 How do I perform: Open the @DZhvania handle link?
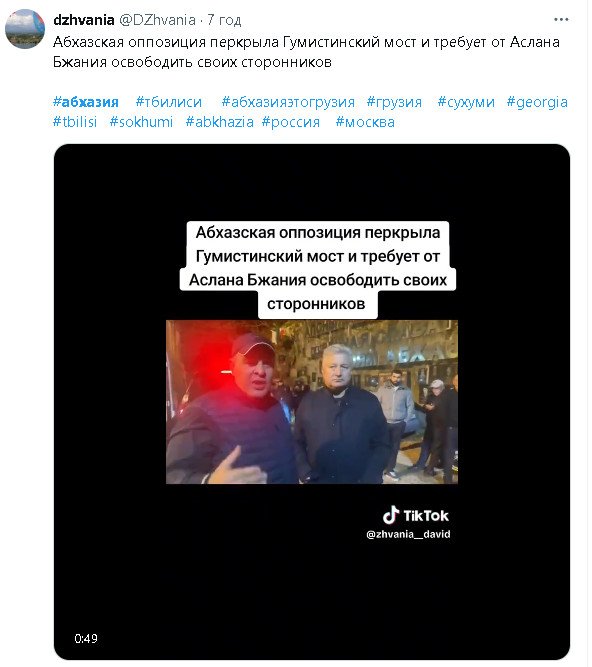157,20
